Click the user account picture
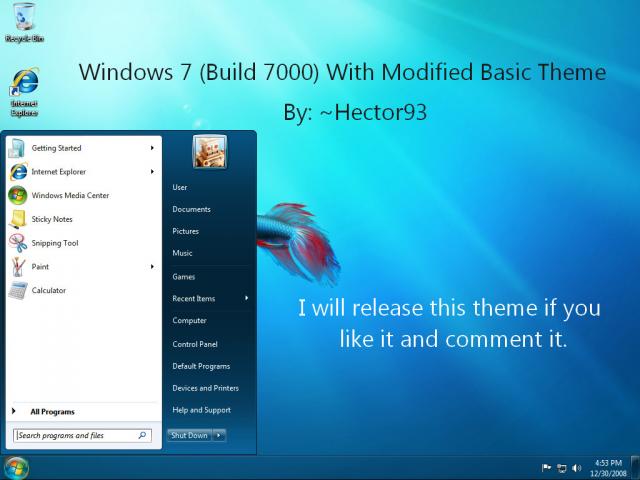Screen dimensions: 640x480 click(x=209, y=152)
